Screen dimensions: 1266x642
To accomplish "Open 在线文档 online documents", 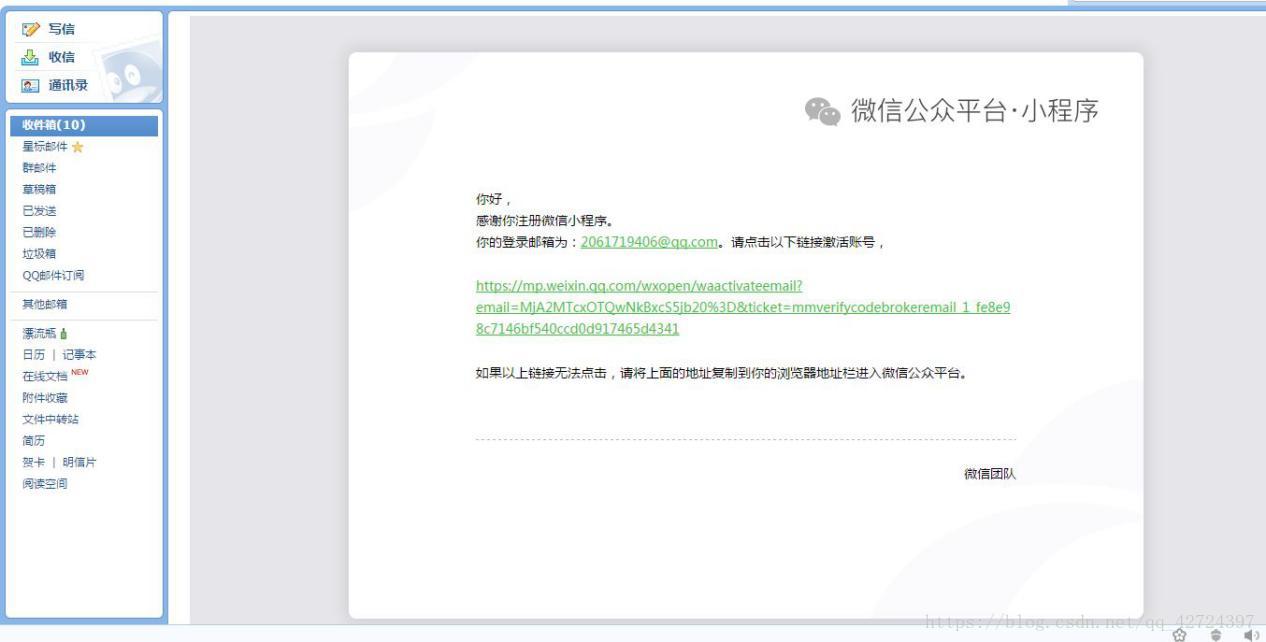I will tap(45, 377).
